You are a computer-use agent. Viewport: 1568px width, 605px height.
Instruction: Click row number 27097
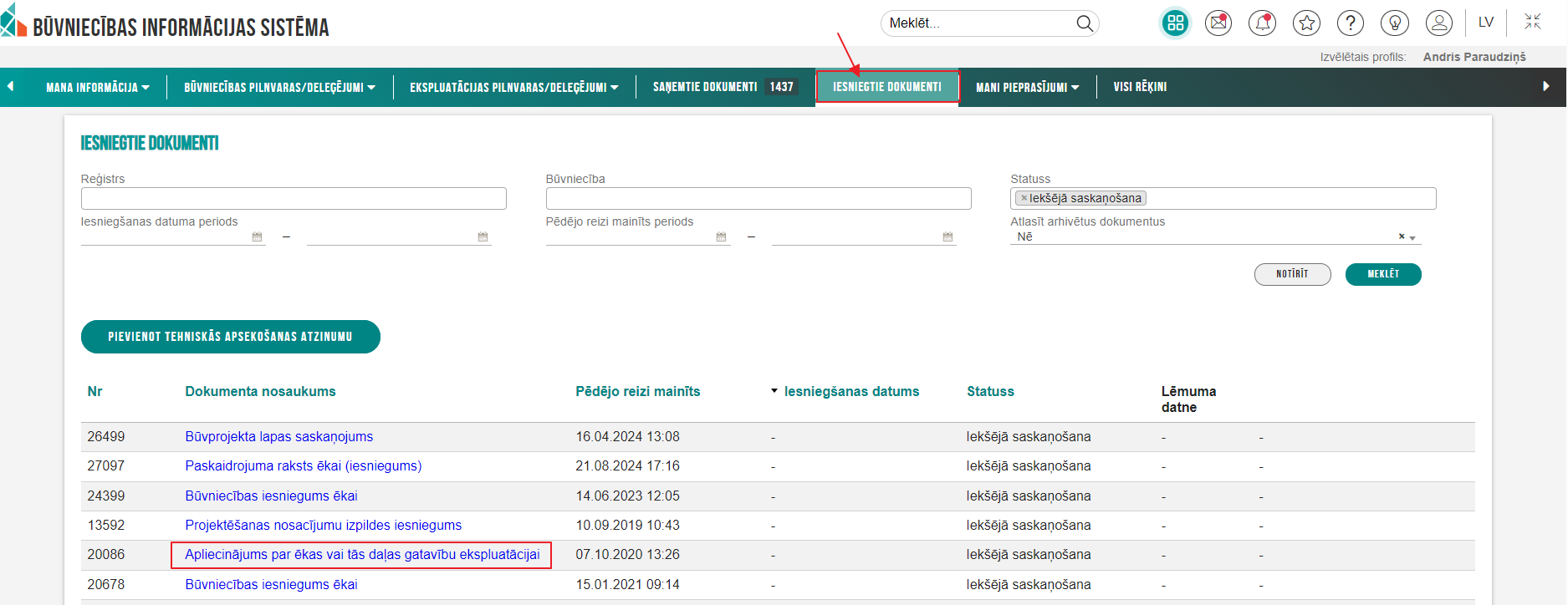click(x=106, y=466)
